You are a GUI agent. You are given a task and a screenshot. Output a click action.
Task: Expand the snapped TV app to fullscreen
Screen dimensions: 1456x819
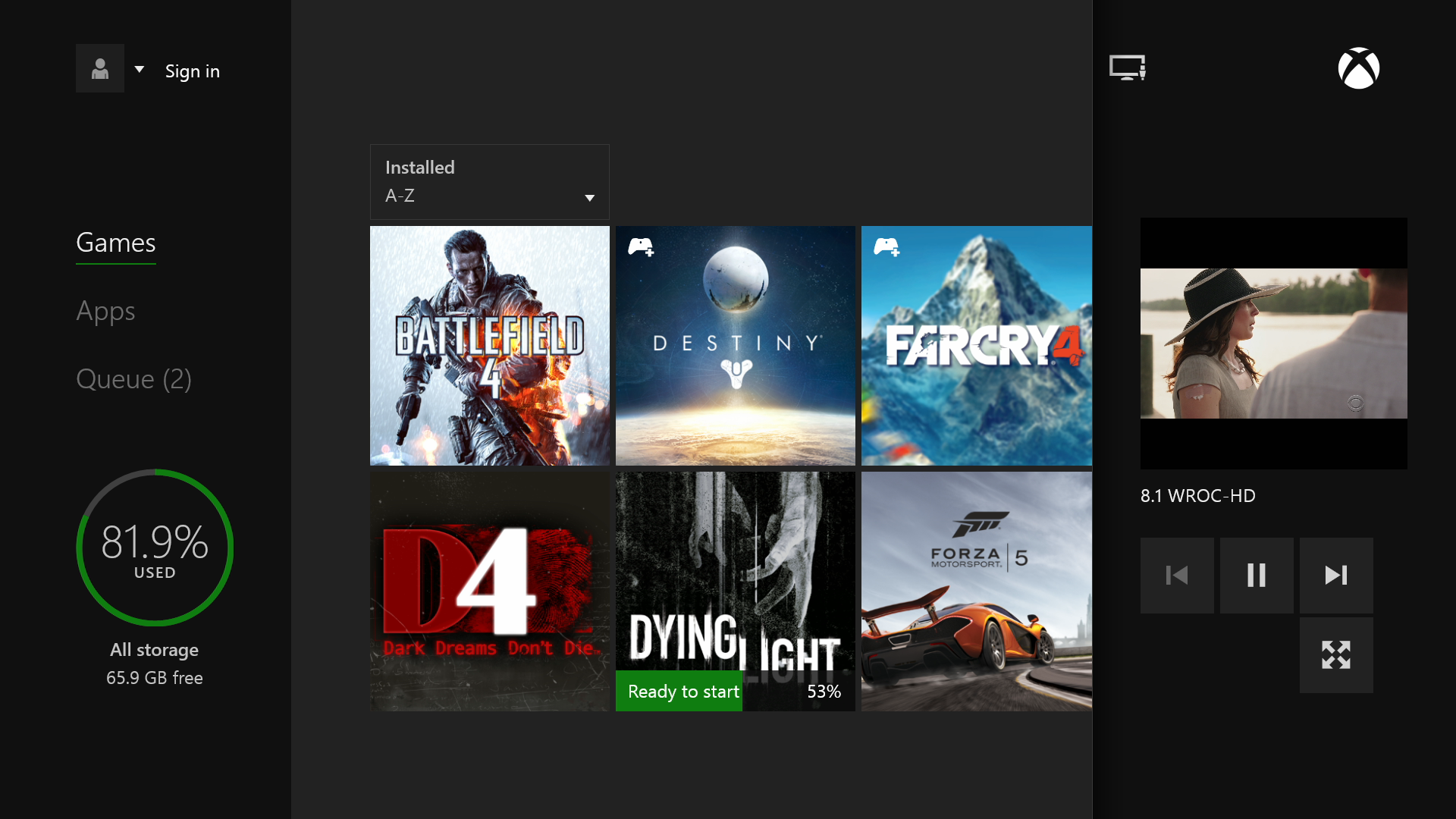coord(1336,654)
